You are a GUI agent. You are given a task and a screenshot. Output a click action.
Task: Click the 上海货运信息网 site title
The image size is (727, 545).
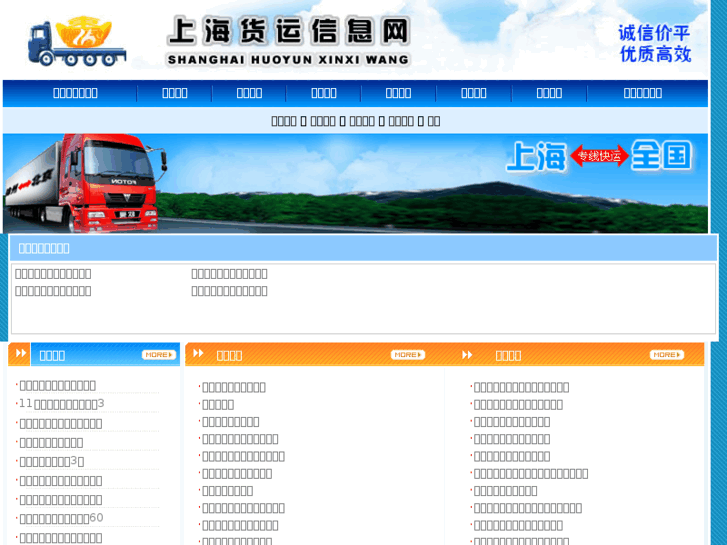288,31
